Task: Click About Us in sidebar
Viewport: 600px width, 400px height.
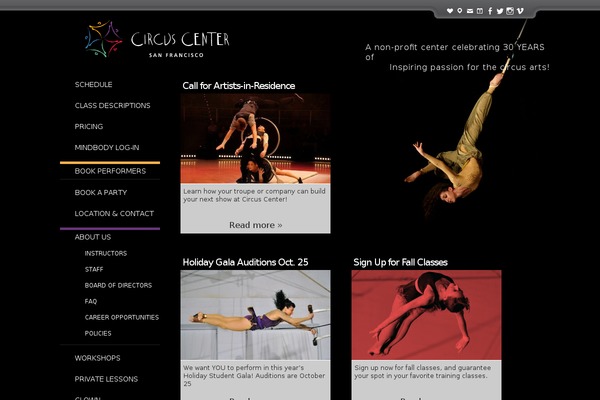Action: pyautogui.click(x=93, y=237)
